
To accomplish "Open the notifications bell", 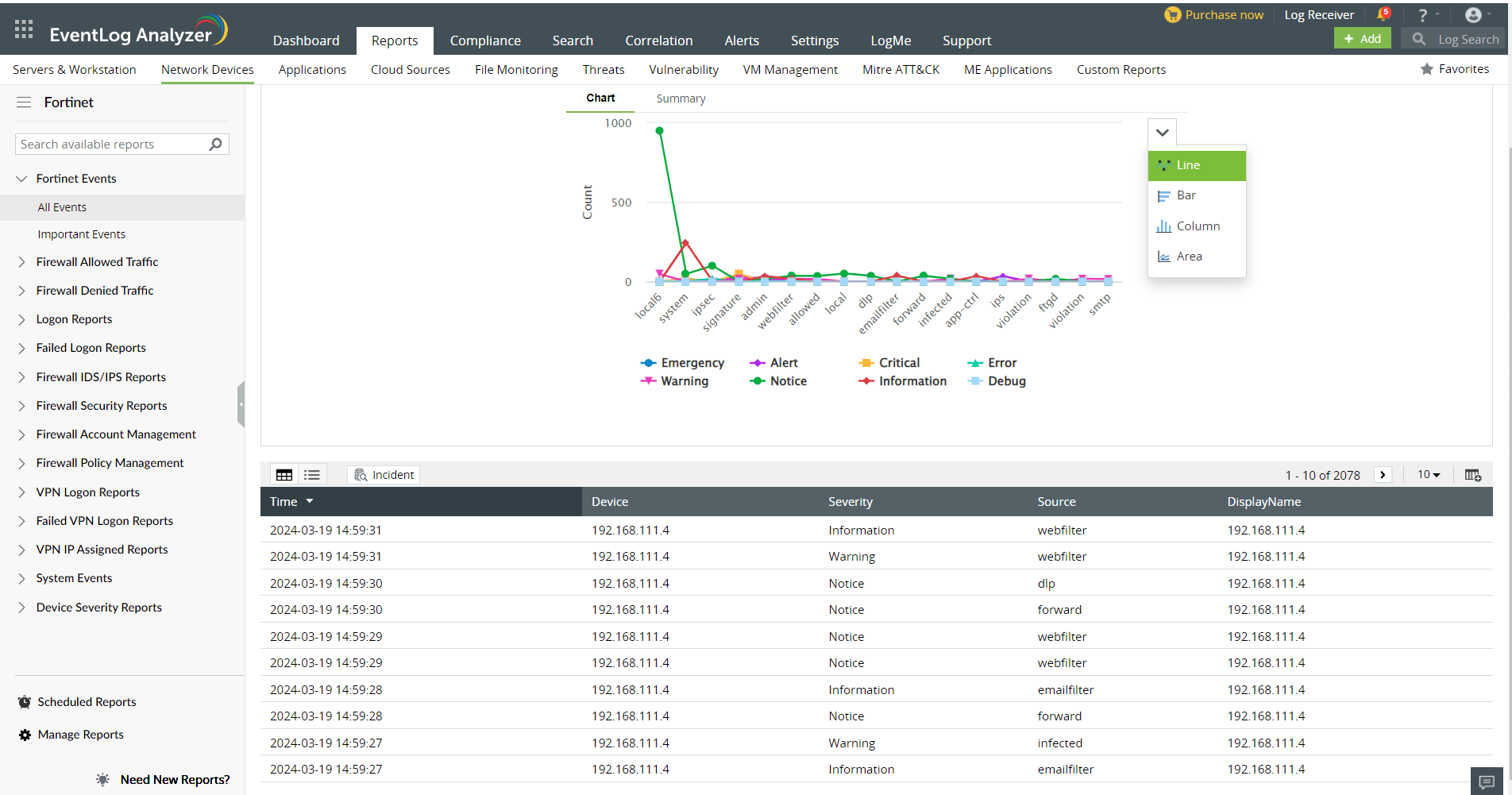I will tap(1382, 14).
